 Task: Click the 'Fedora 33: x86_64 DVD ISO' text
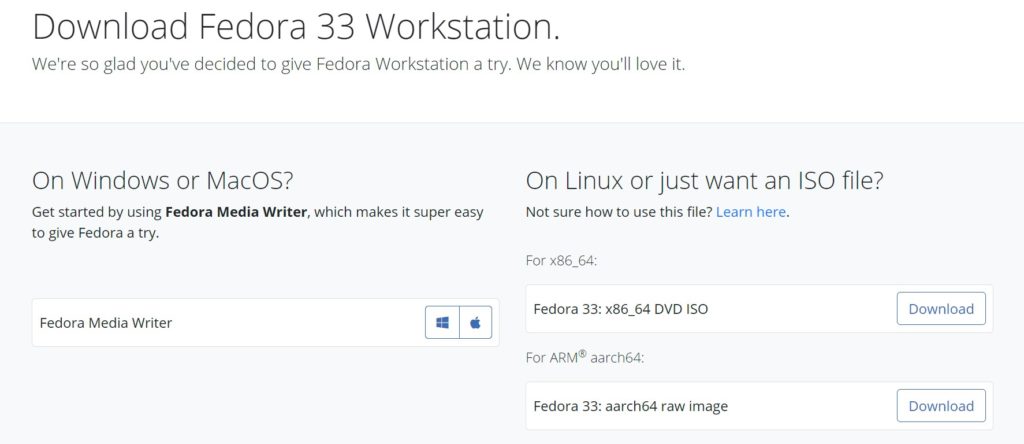click(620, 309)
